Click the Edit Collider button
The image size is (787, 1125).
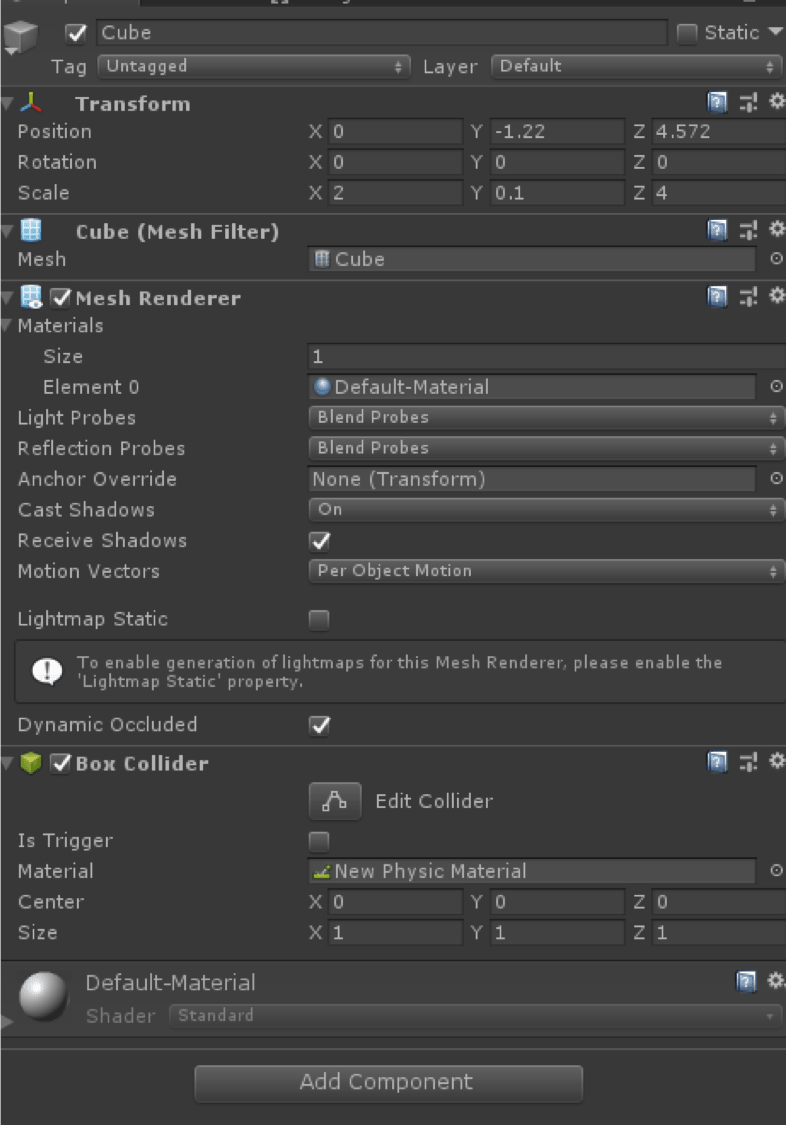click(334, 801)
